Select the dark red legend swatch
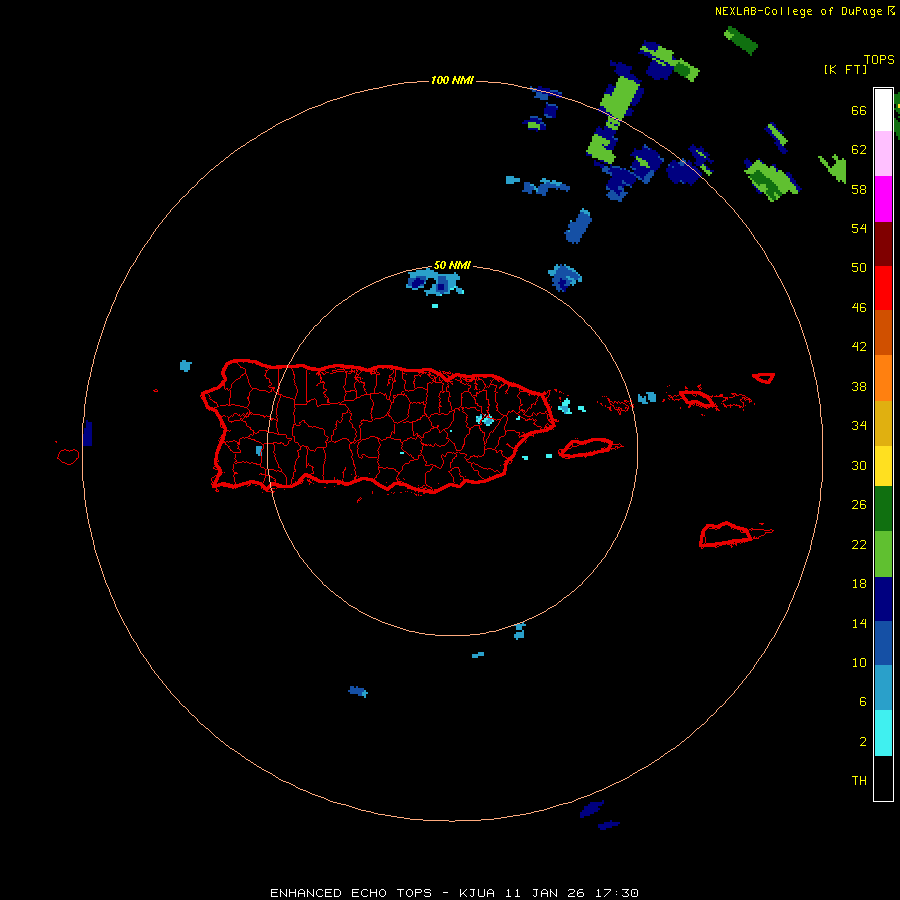900x900 pixels. 883,243
